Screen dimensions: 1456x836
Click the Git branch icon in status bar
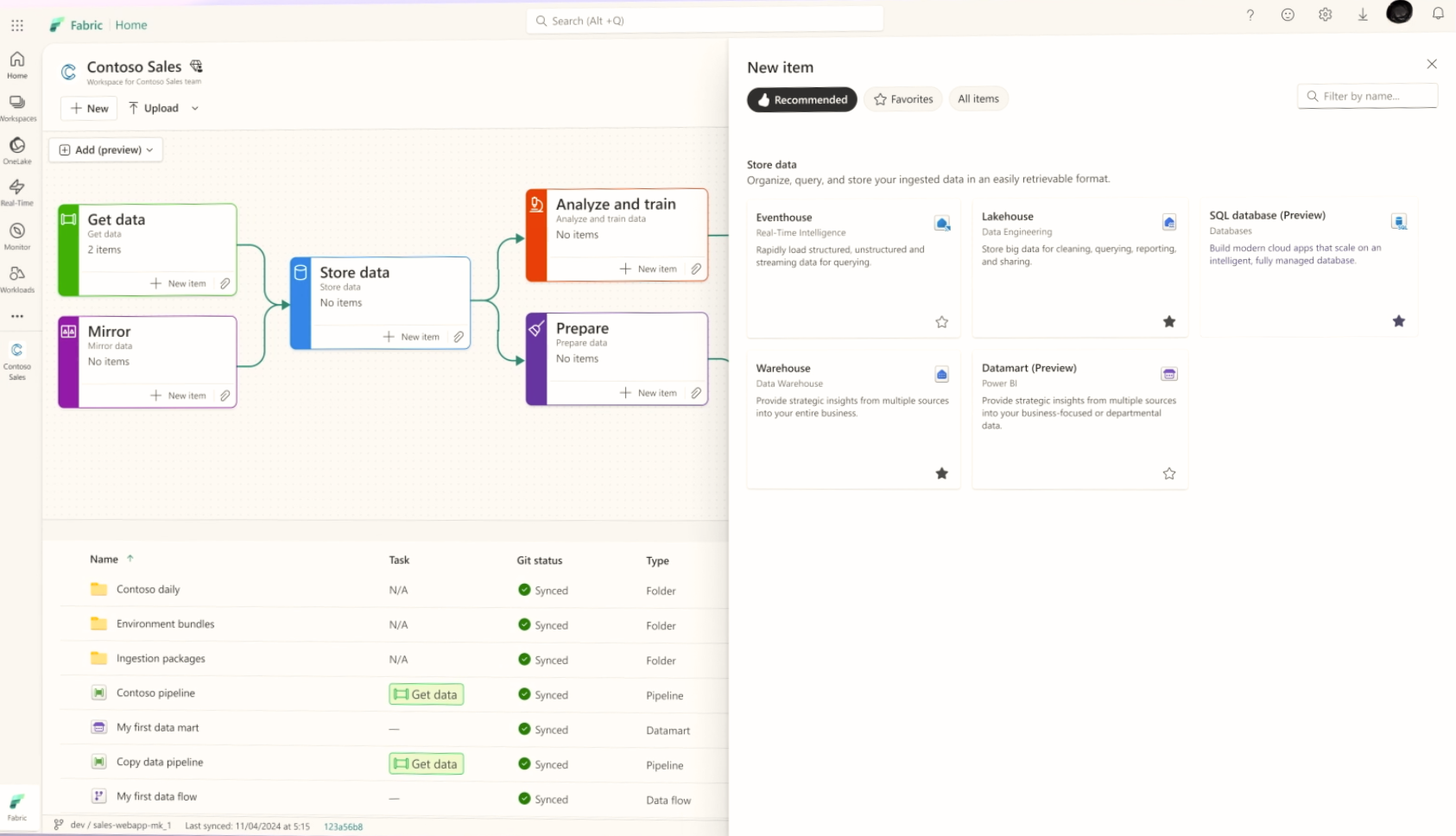pos(59,825)
